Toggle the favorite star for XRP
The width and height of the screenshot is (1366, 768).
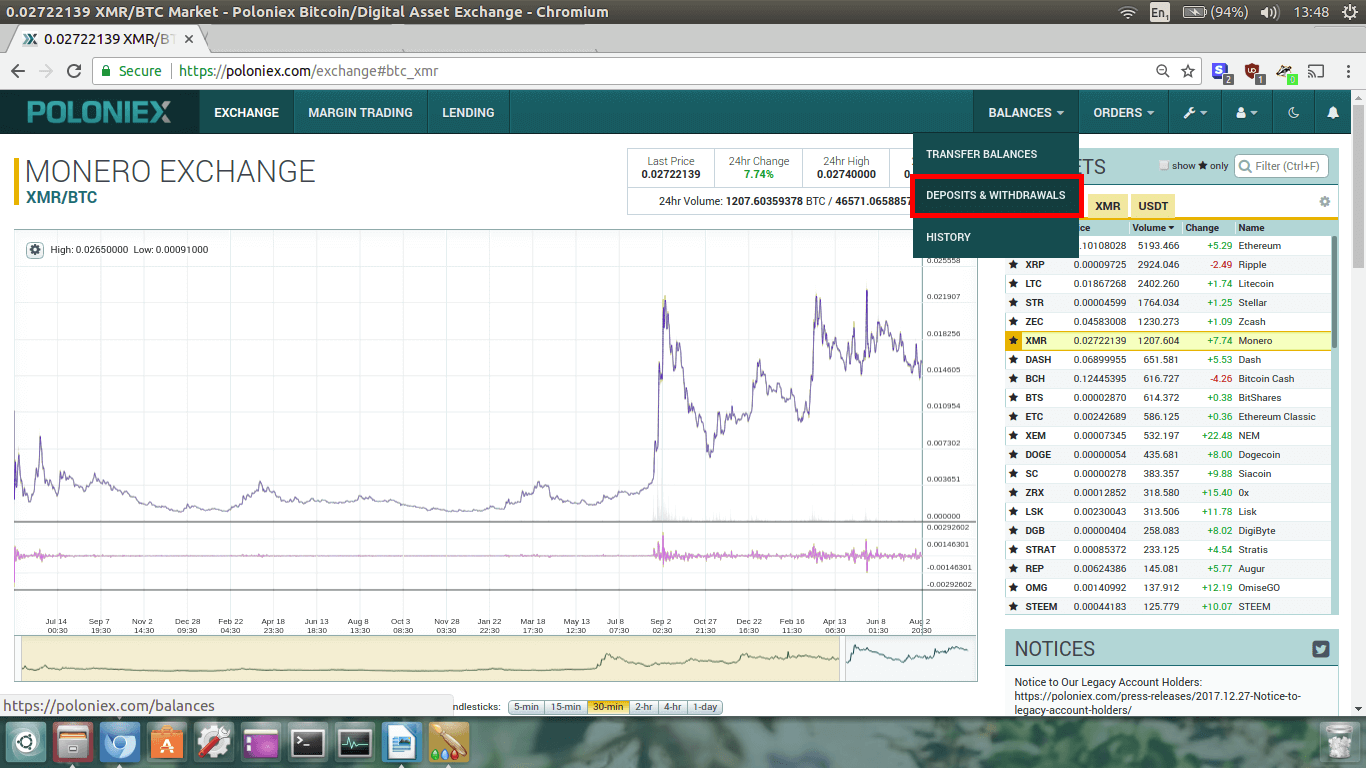[1013, 265]
